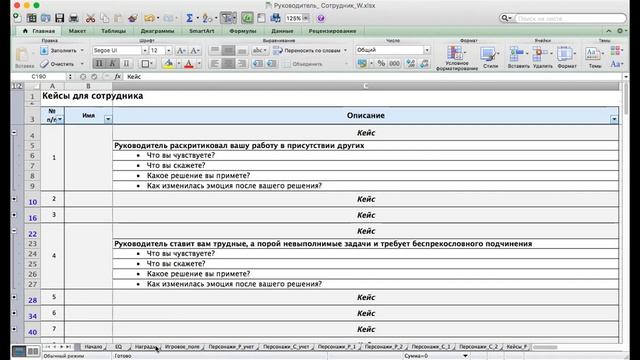The height and width of the screenshot is (360, 640).
Task: Click outline level 2 button
Action: 20,86
